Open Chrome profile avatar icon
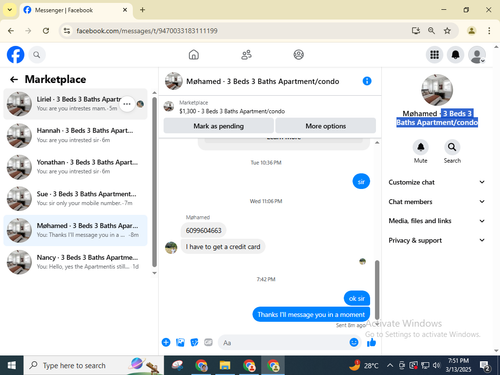The width and height of the screenshot is (500, 375). [x=471, y=31]
